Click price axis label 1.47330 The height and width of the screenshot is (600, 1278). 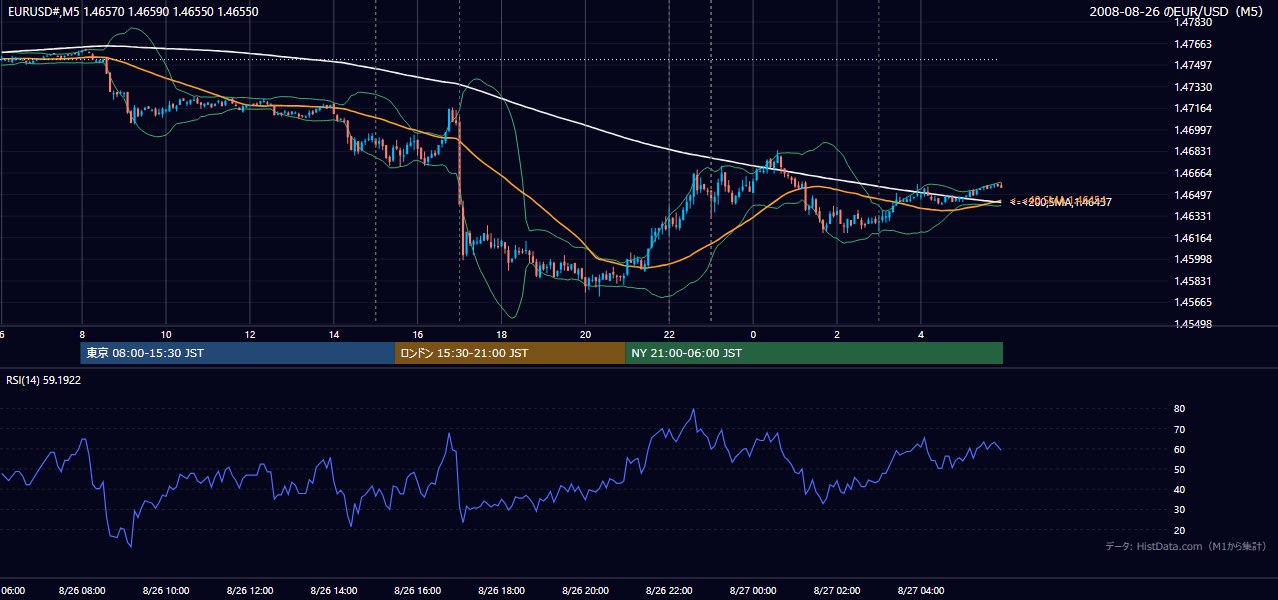pos(1192,87)
